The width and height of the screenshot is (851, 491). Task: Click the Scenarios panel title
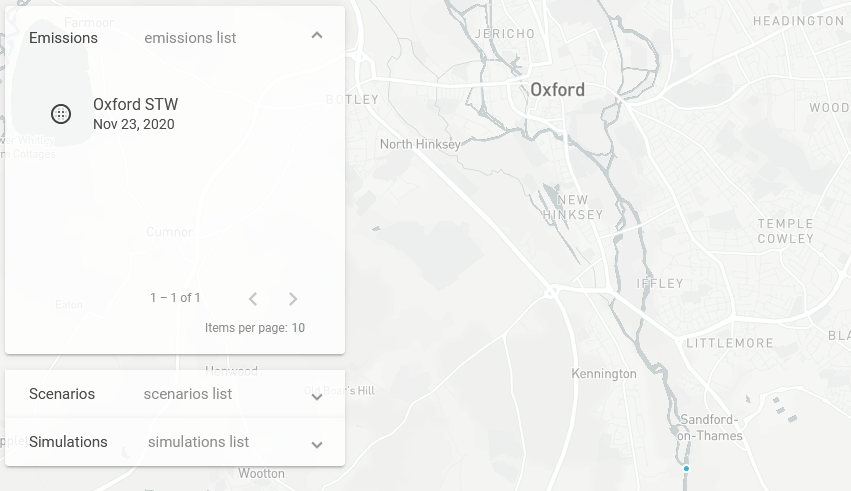[62, 394]
